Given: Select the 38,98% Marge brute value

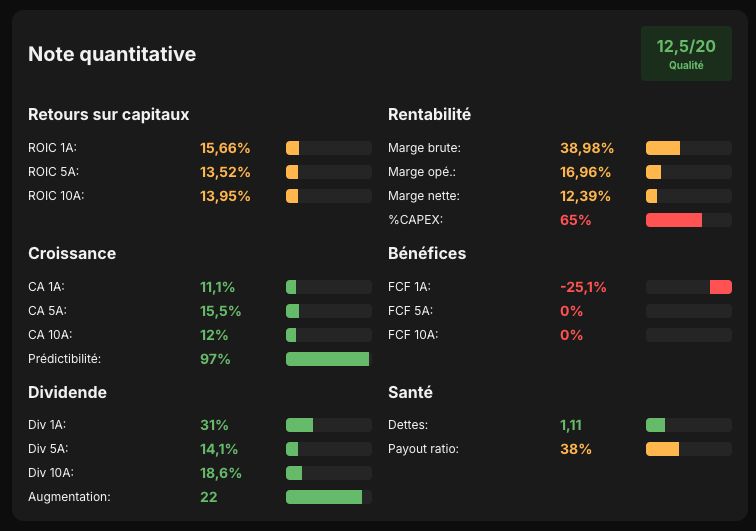Looking at the screenshot, I should 587,148.
